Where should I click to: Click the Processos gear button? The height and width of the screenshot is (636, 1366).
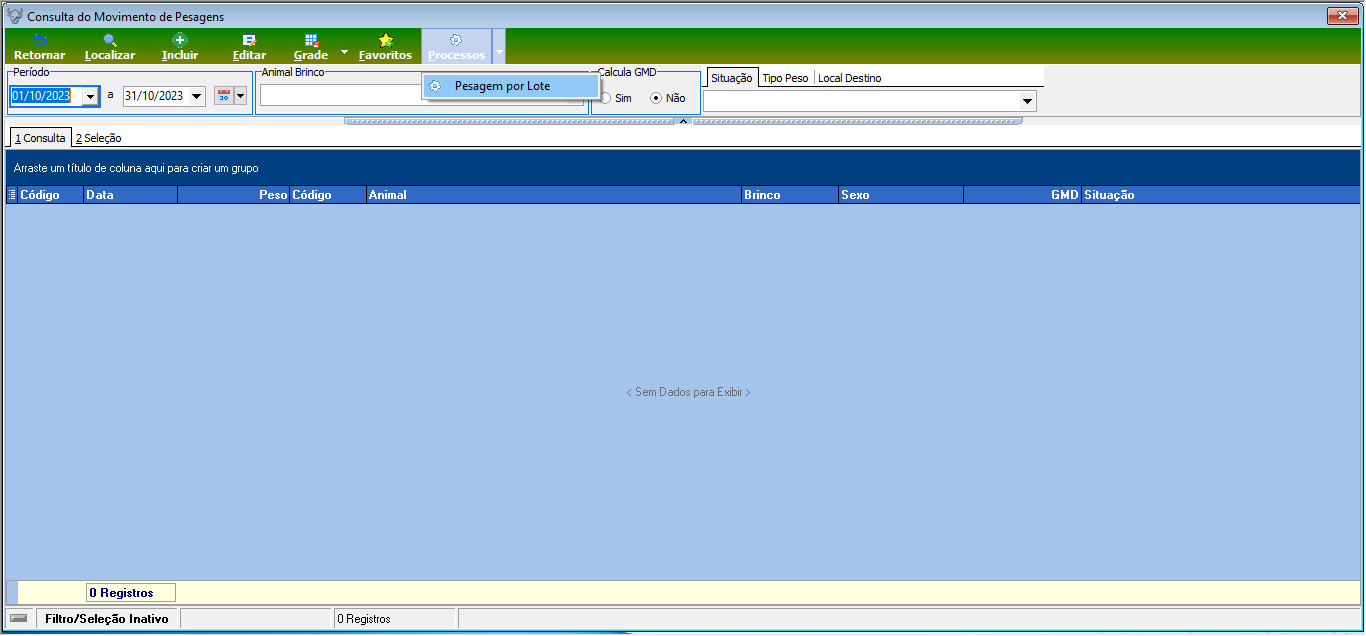click(x=456, y=47)
